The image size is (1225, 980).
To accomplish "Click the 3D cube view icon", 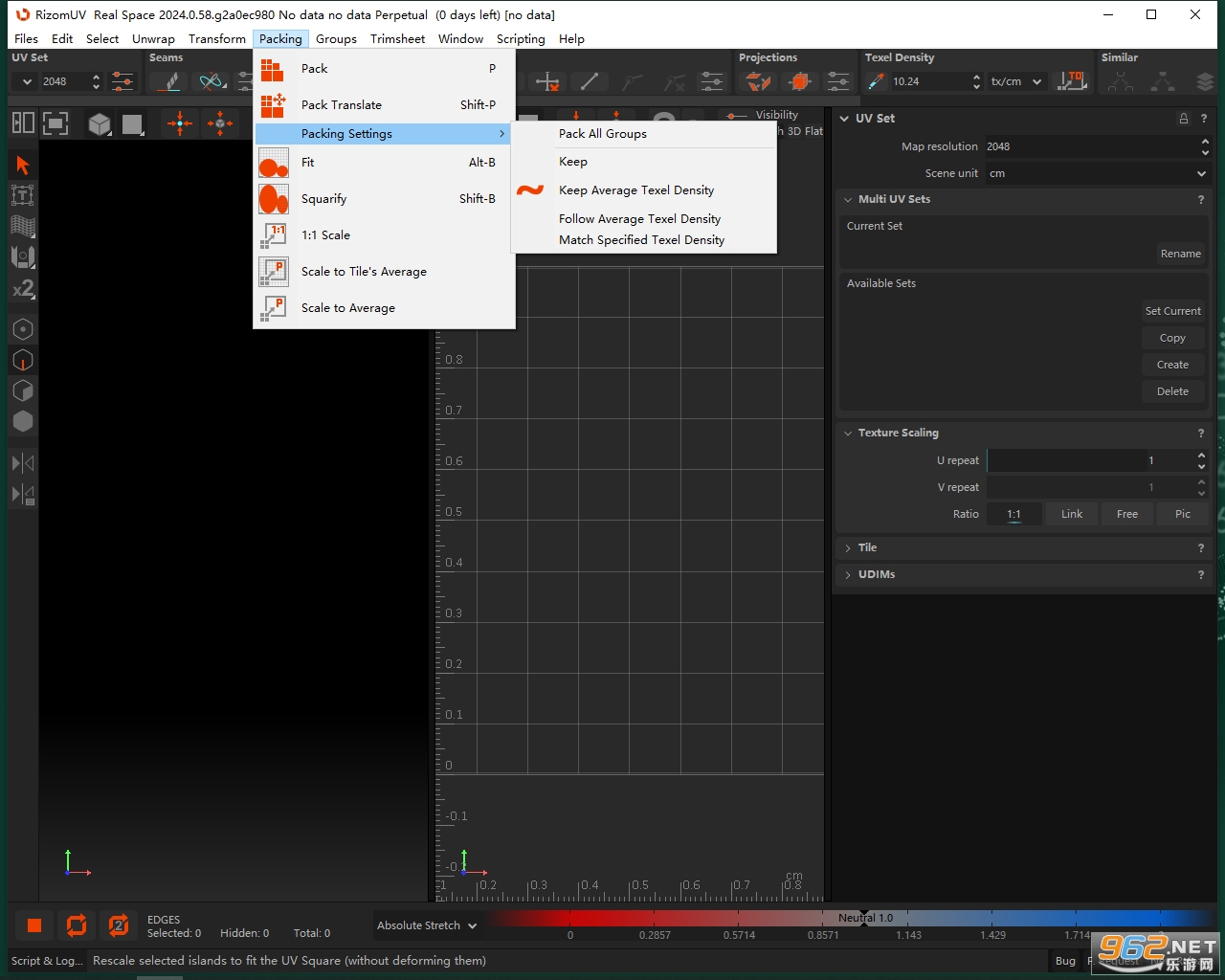I will [x=100, y=124].
